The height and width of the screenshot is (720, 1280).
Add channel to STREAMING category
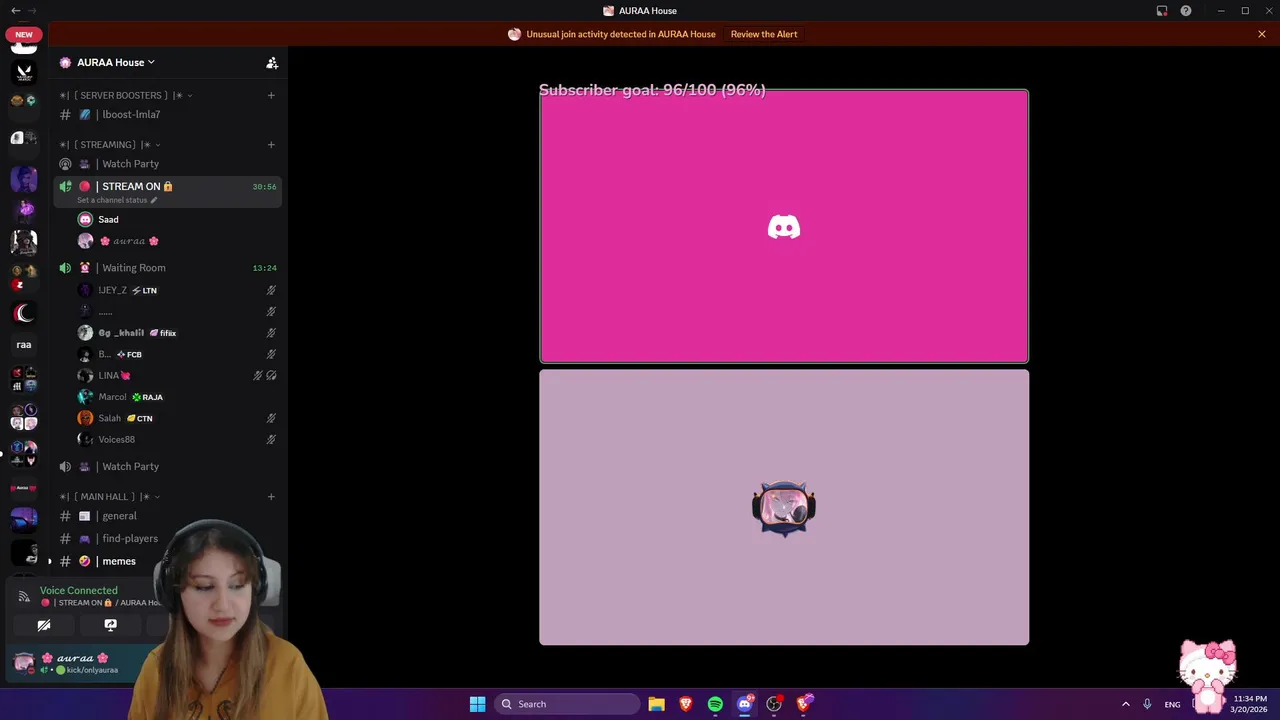tap(271, 145)
